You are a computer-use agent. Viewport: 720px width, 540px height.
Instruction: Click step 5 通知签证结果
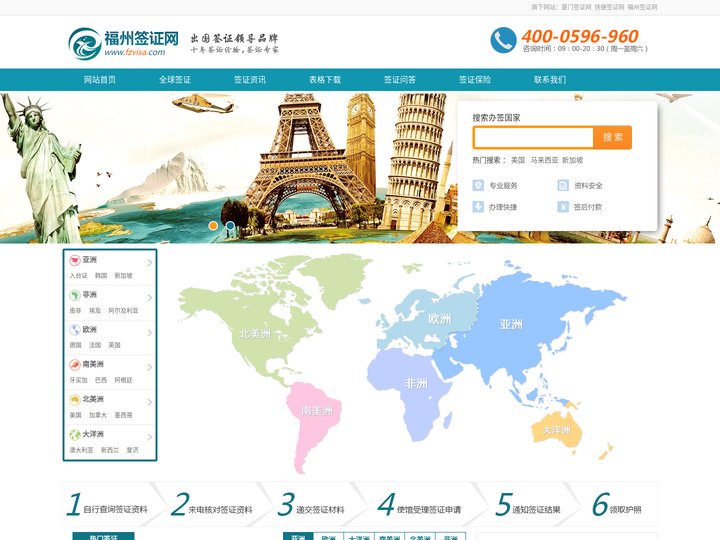528,505
